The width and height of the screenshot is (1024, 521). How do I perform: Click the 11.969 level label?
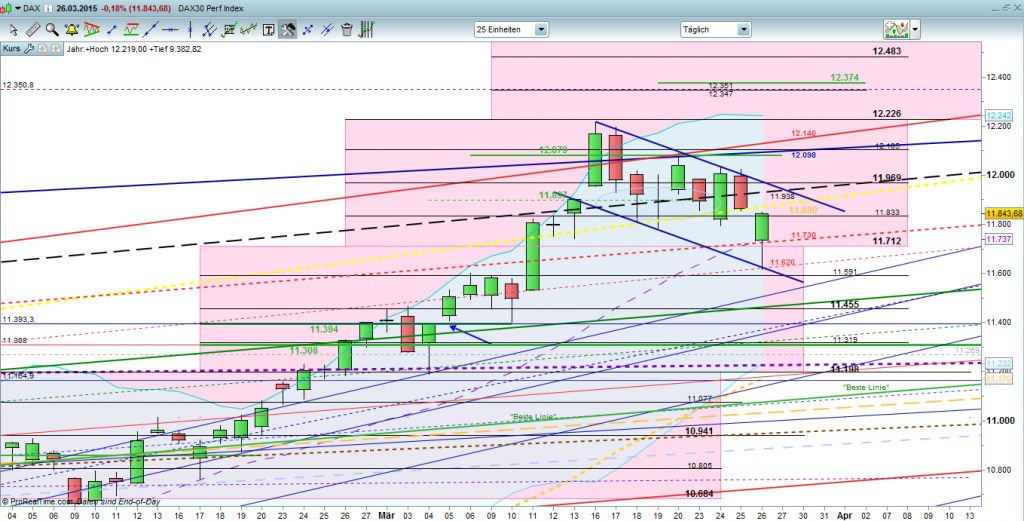pos(886,178)
